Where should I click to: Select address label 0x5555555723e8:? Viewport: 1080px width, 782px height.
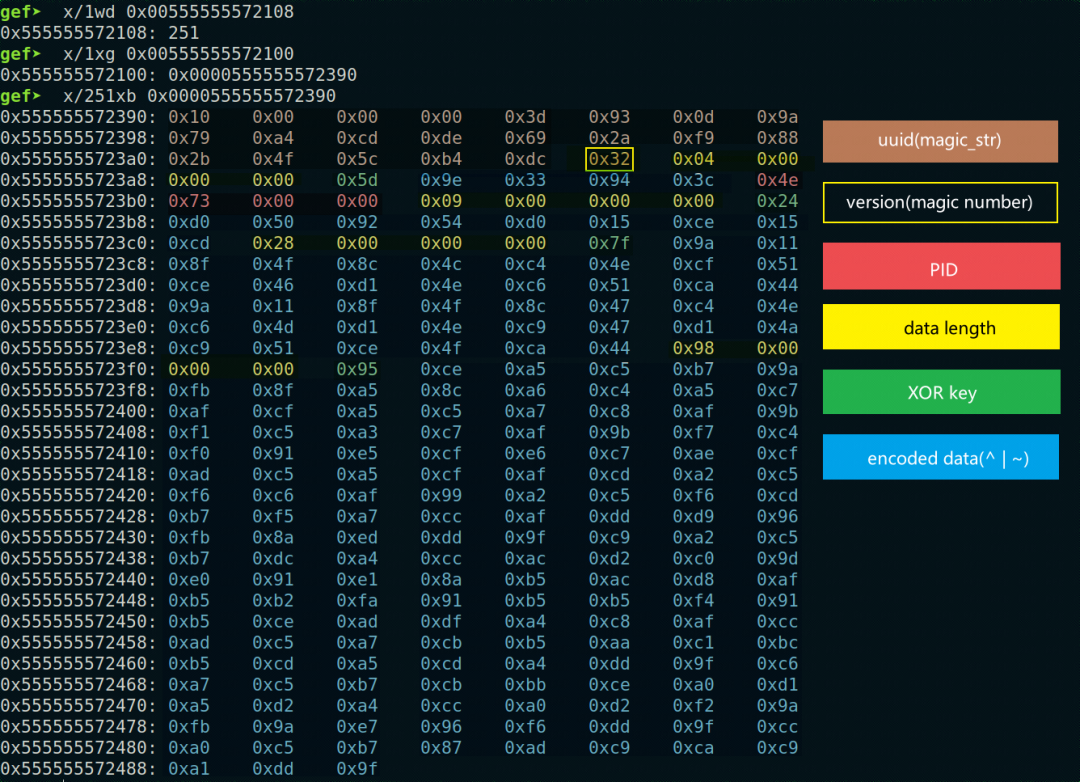pos(79,348)
